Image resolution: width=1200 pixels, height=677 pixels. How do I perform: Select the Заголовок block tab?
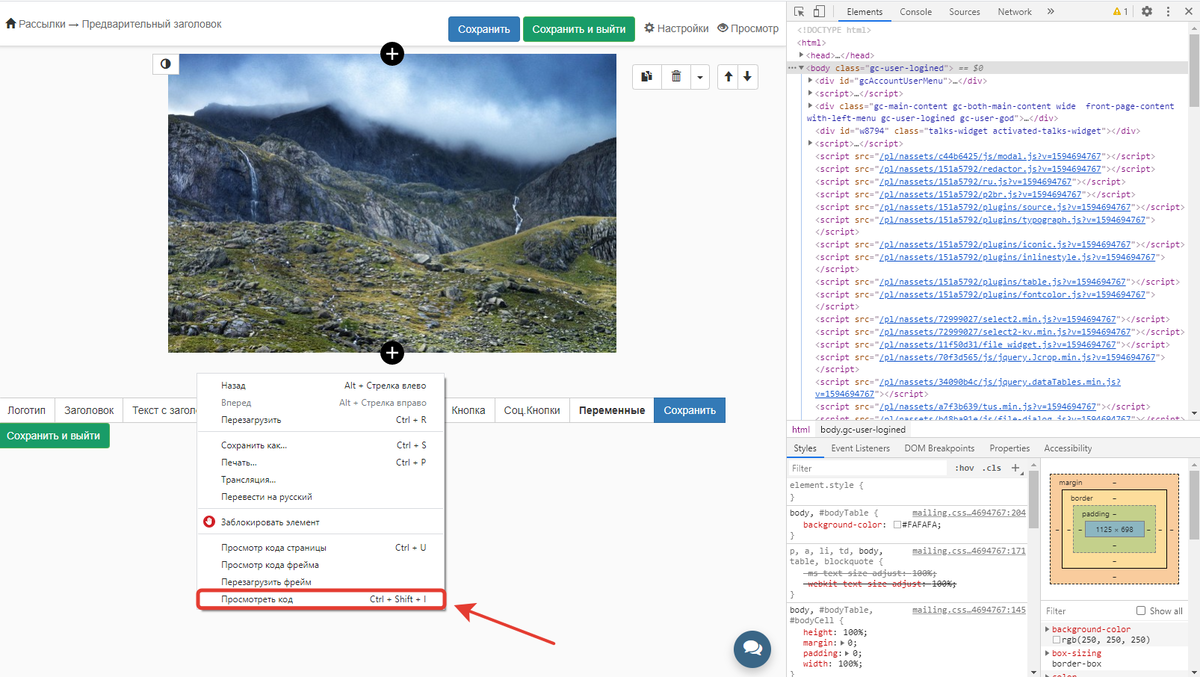pyautogui.click(x=89, y=410)
